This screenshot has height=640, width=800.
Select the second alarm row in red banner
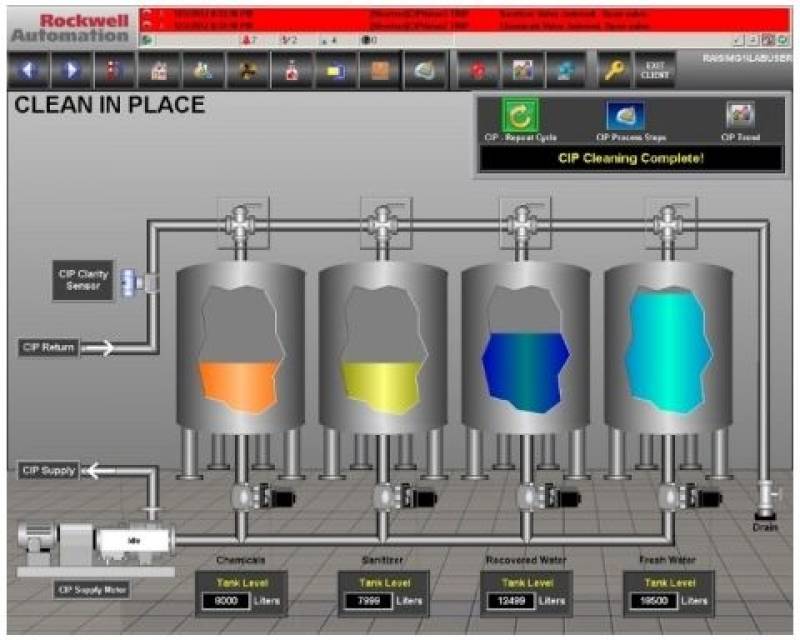(x=464, y=26)
